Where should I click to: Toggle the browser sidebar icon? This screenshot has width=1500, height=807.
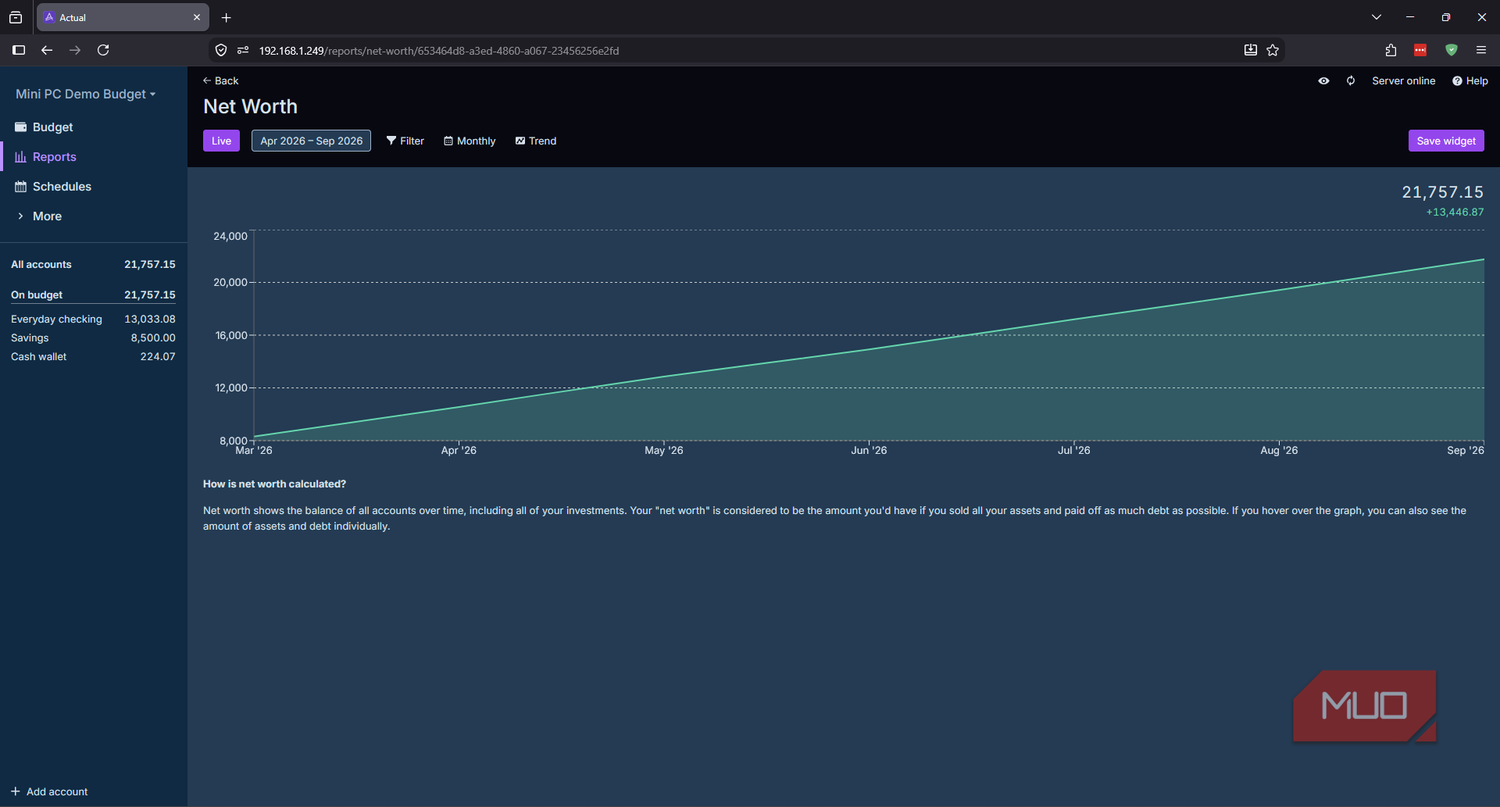[x=18, y=50]
